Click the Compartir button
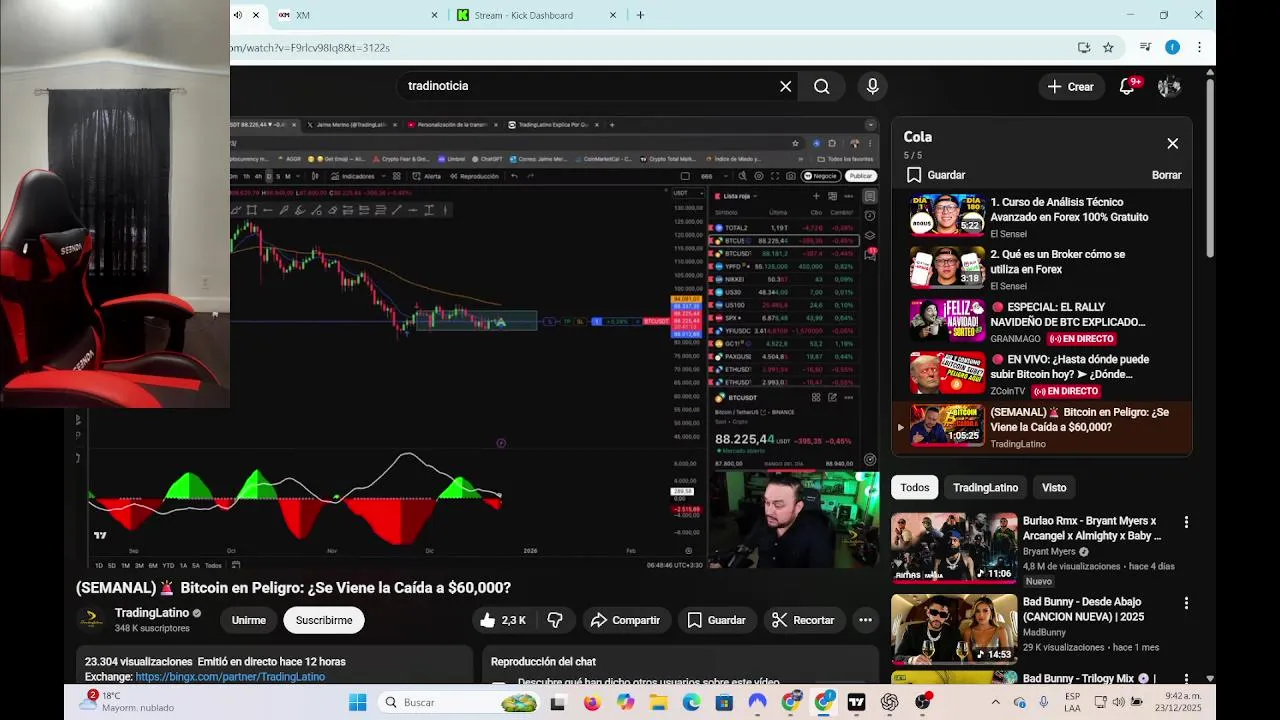Screen dimensions: 1280x720 tap(625, 620)
